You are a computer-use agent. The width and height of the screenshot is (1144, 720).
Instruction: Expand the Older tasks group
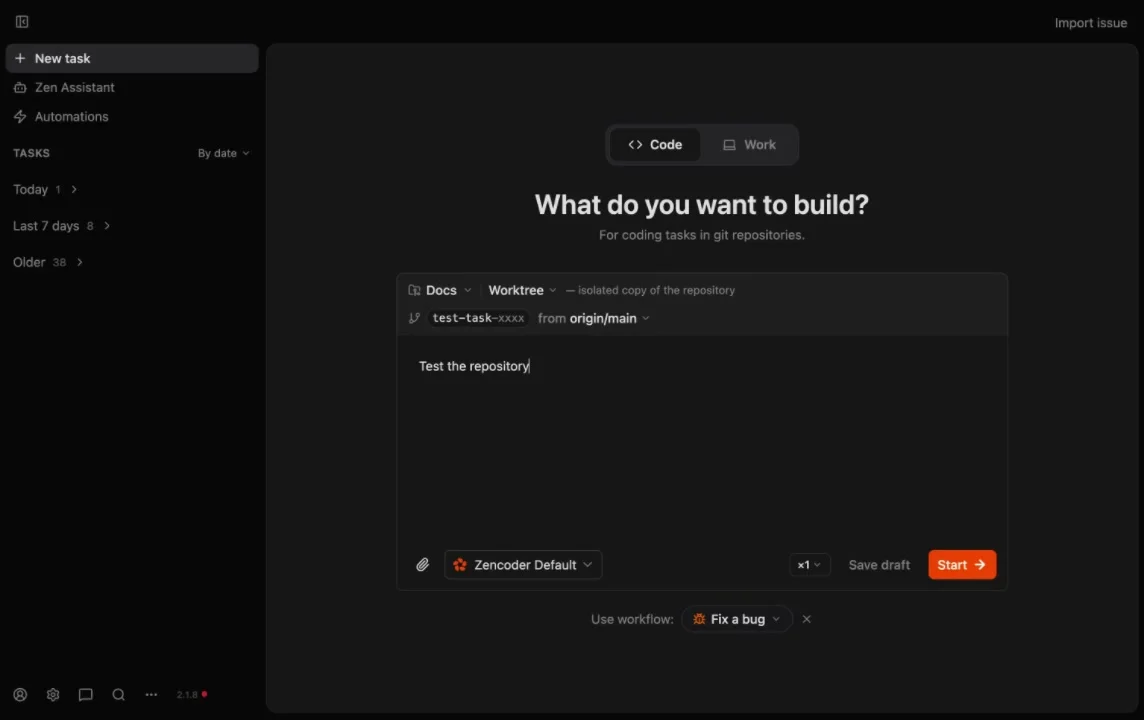[x=48, y=263]
